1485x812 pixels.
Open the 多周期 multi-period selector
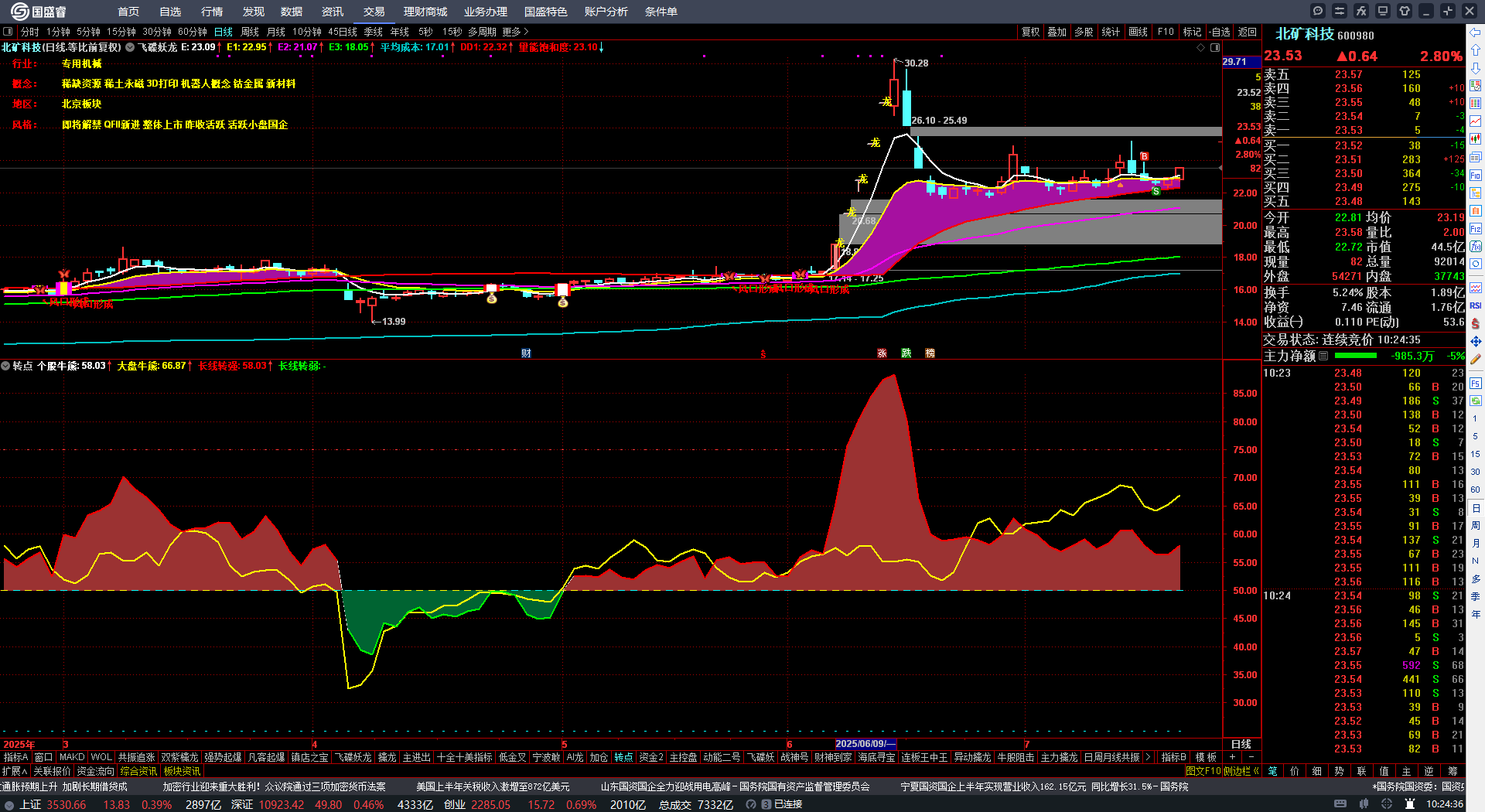click(x=482, y=32)
